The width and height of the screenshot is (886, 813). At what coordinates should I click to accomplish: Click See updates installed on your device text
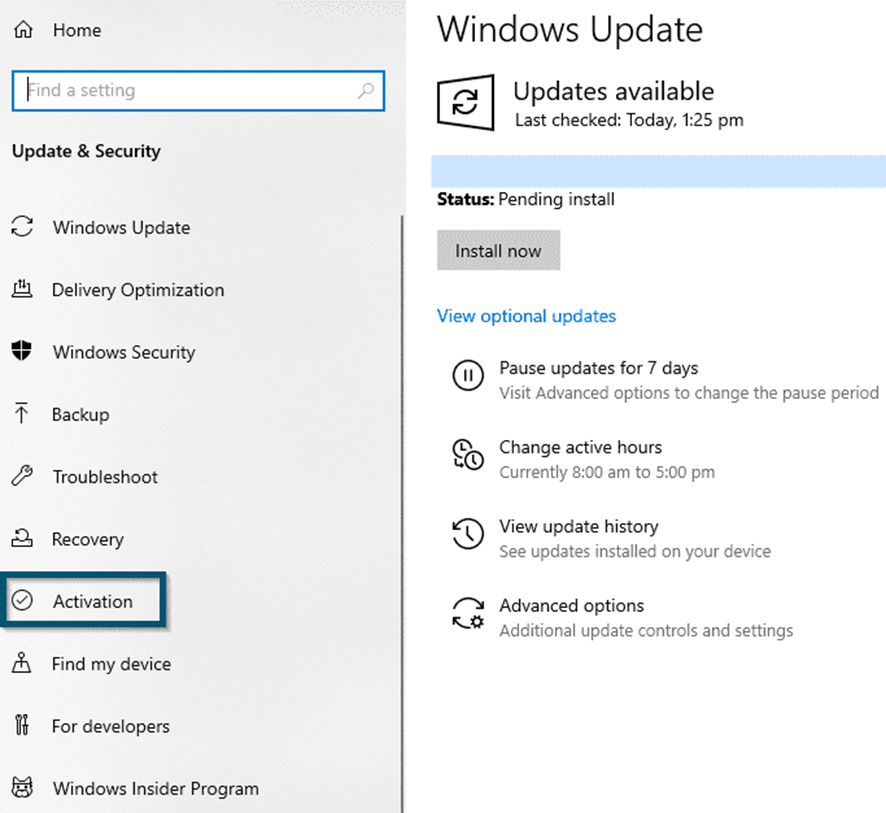635,551
